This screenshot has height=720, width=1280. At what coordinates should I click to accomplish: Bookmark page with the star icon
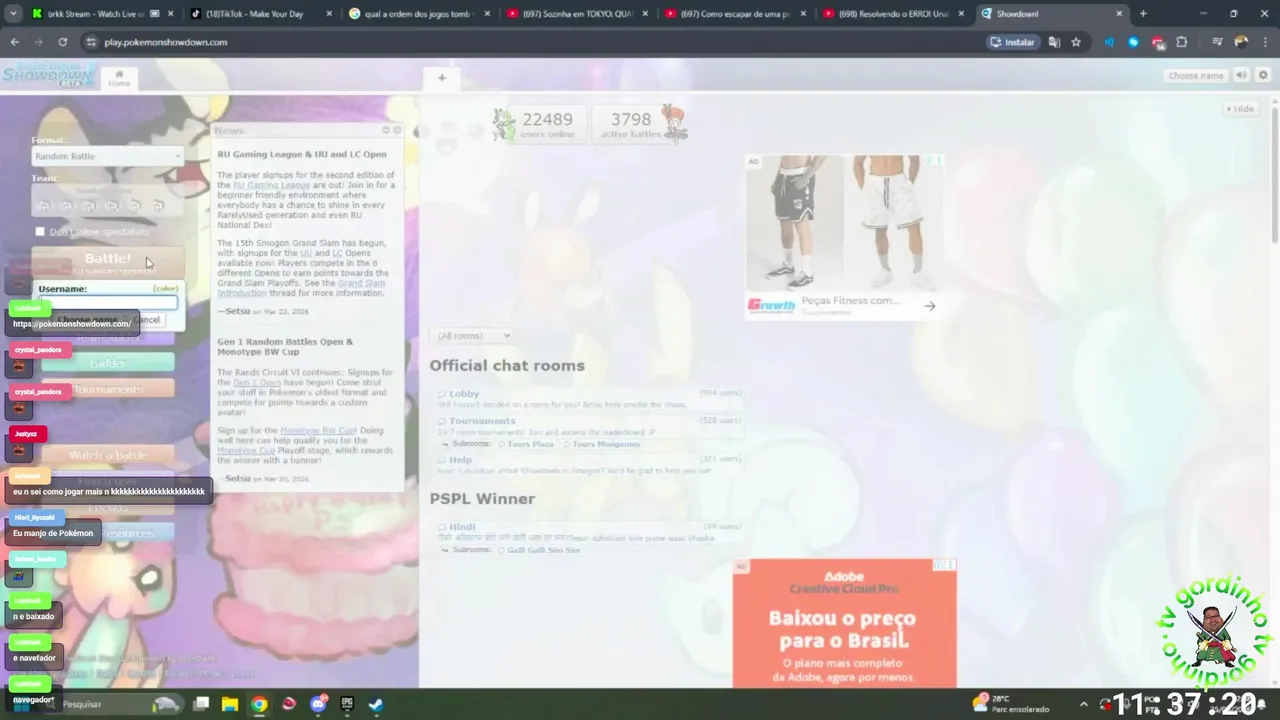1076,42
